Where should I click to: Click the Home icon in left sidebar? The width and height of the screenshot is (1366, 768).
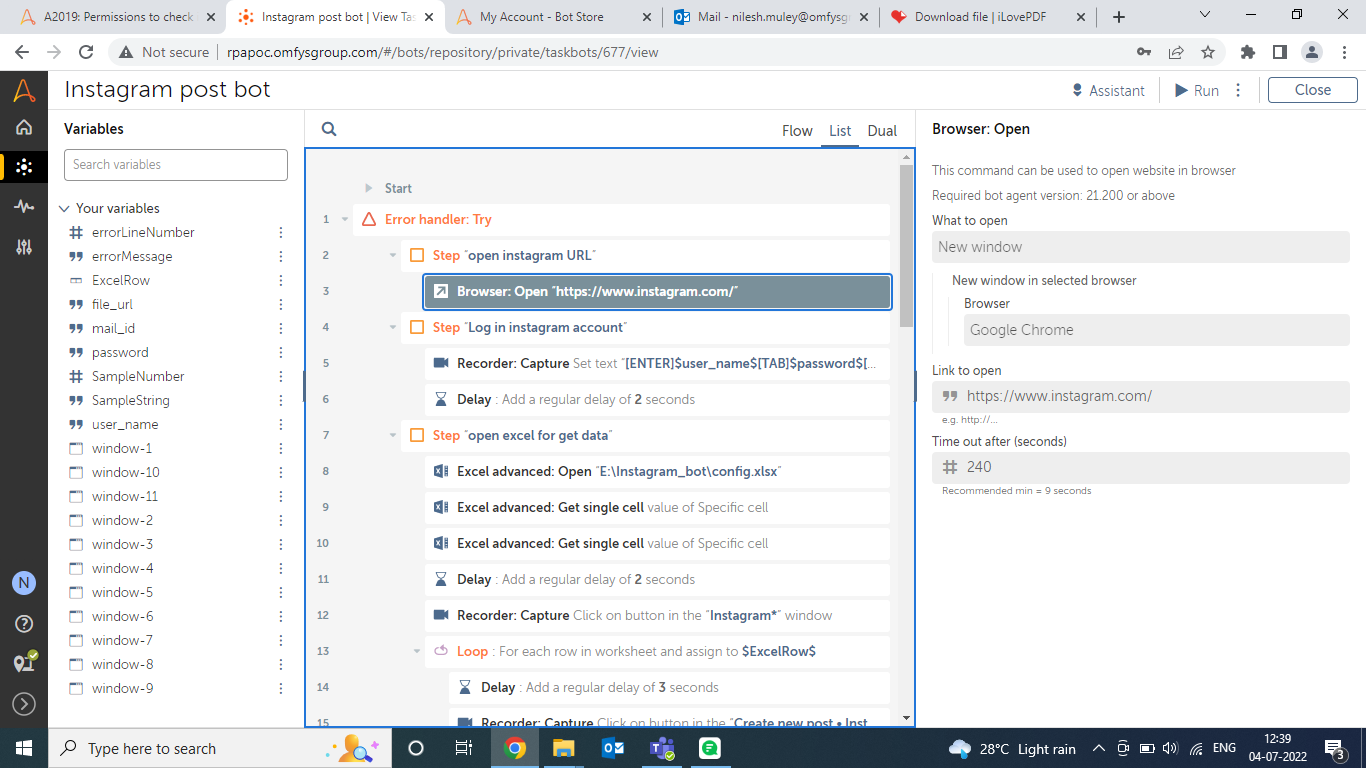[x=24, y=127]
